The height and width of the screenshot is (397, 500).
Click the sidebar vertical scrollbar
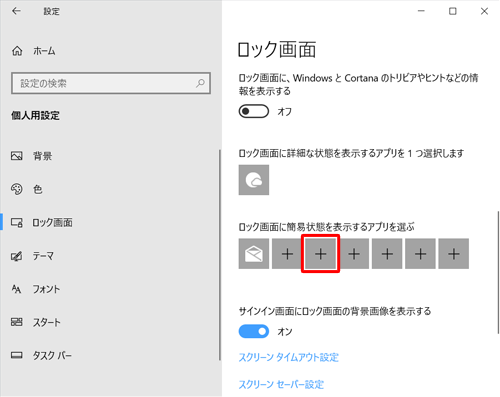(220, 255)
